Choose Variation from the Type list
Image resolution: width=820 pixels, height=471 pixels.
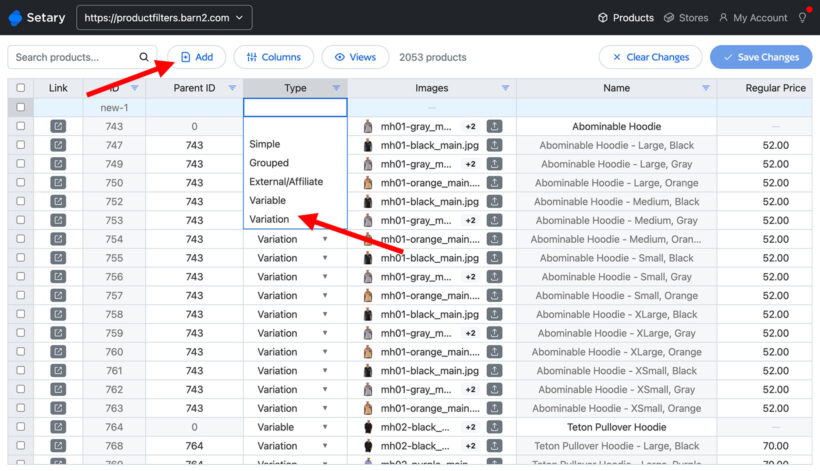pyautogui.click(x=295, y=220)
